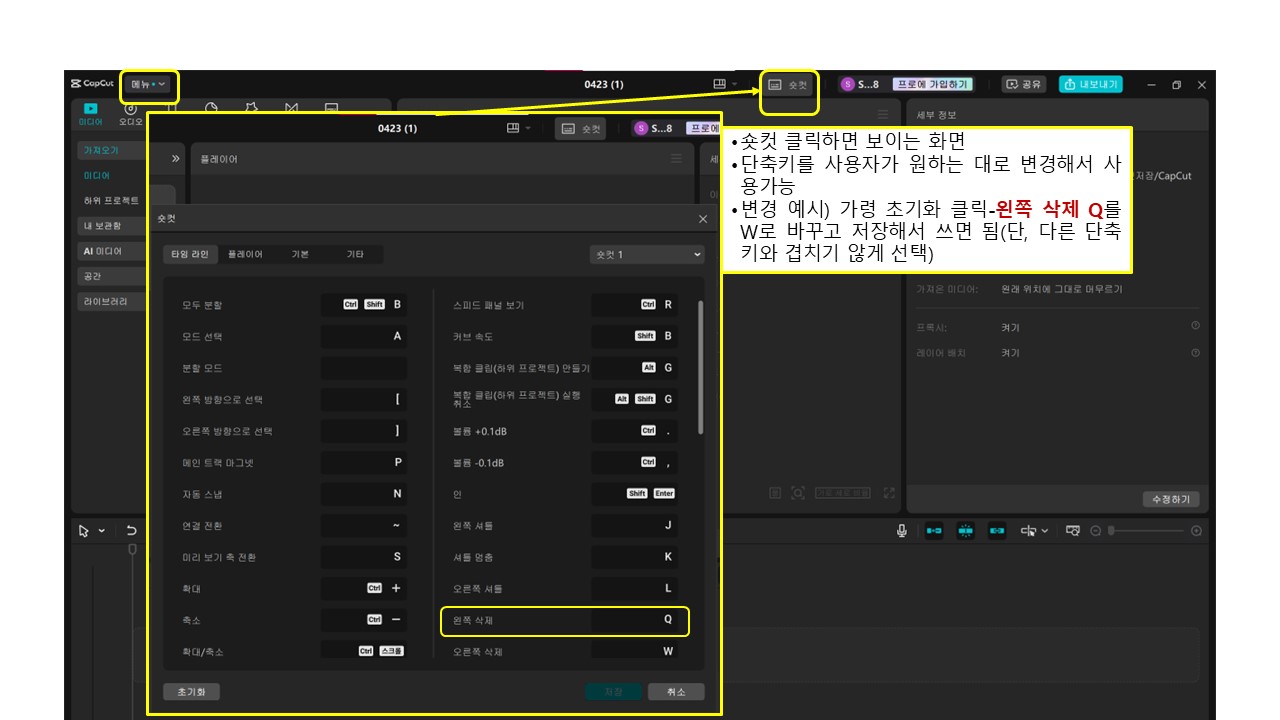
Task: Open 숏컷 from the main window top bar
Action: pos(788,85)
